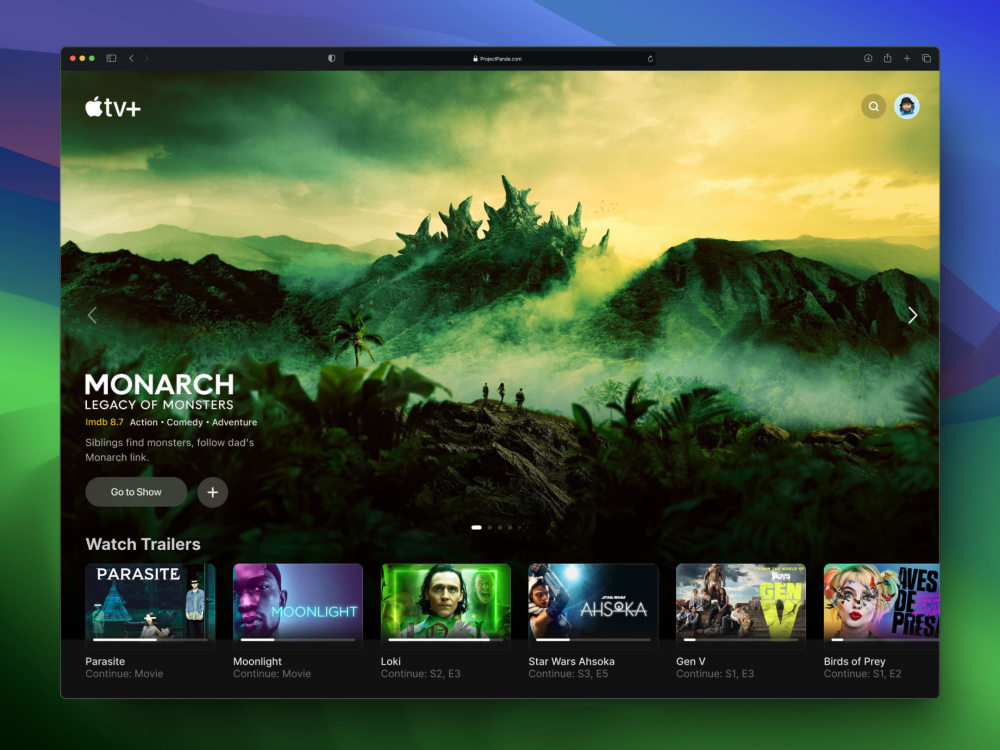Click 'Continue: S2, E3' under Loki

click(420, 673)
